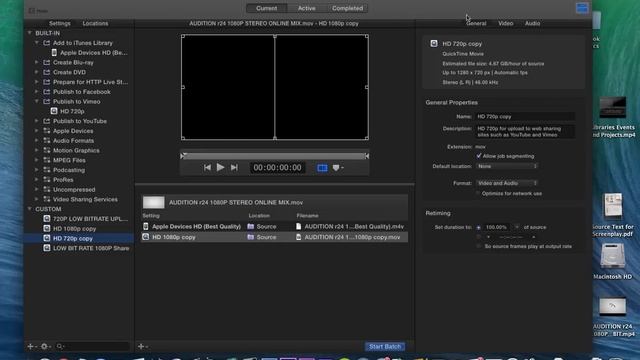The image size is (640, 360).
Task: Click the timeline in-point marker
Action: tap(182, 156)
